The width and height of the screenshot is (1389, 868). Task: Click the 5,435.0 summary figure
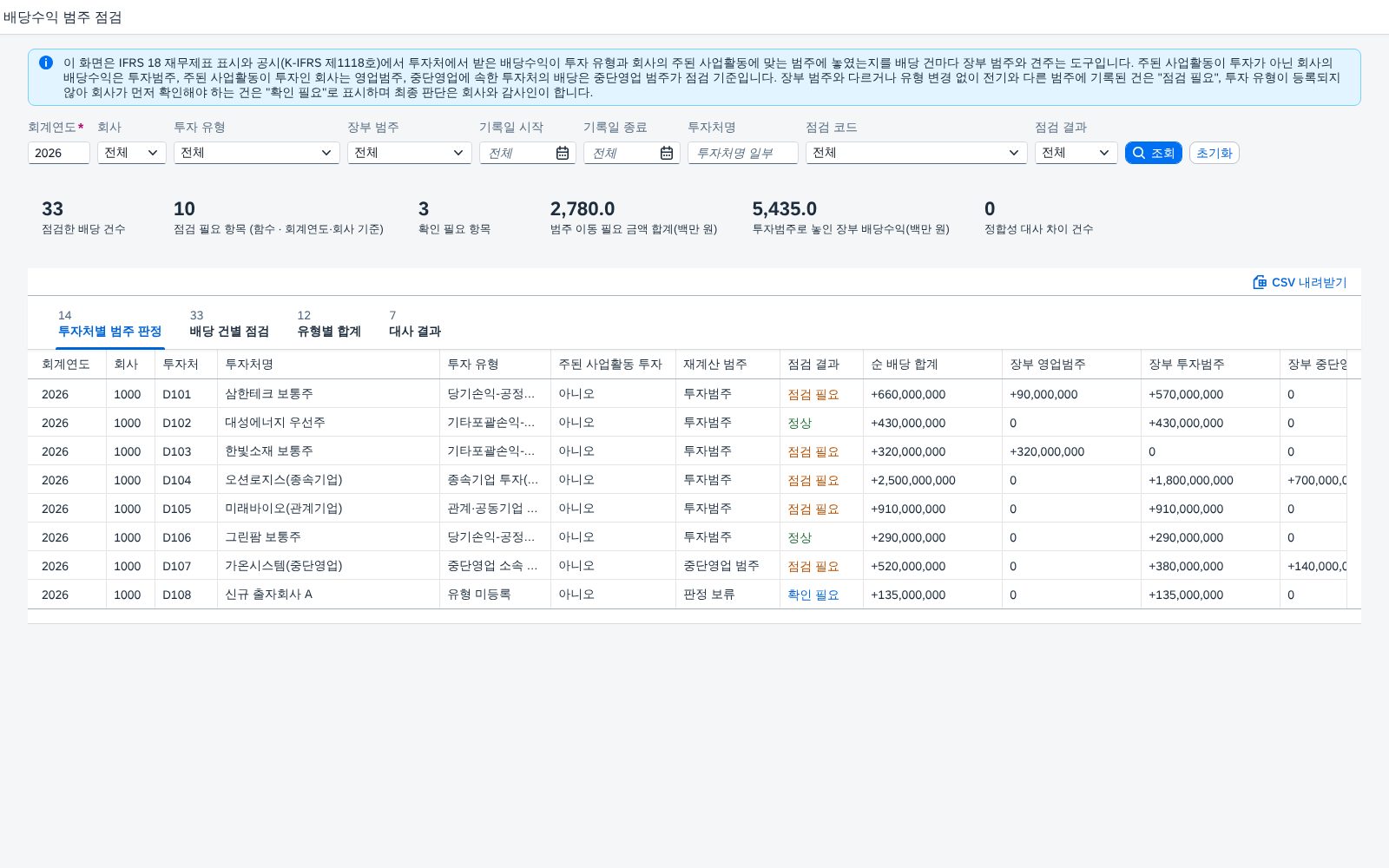[785, 209]
